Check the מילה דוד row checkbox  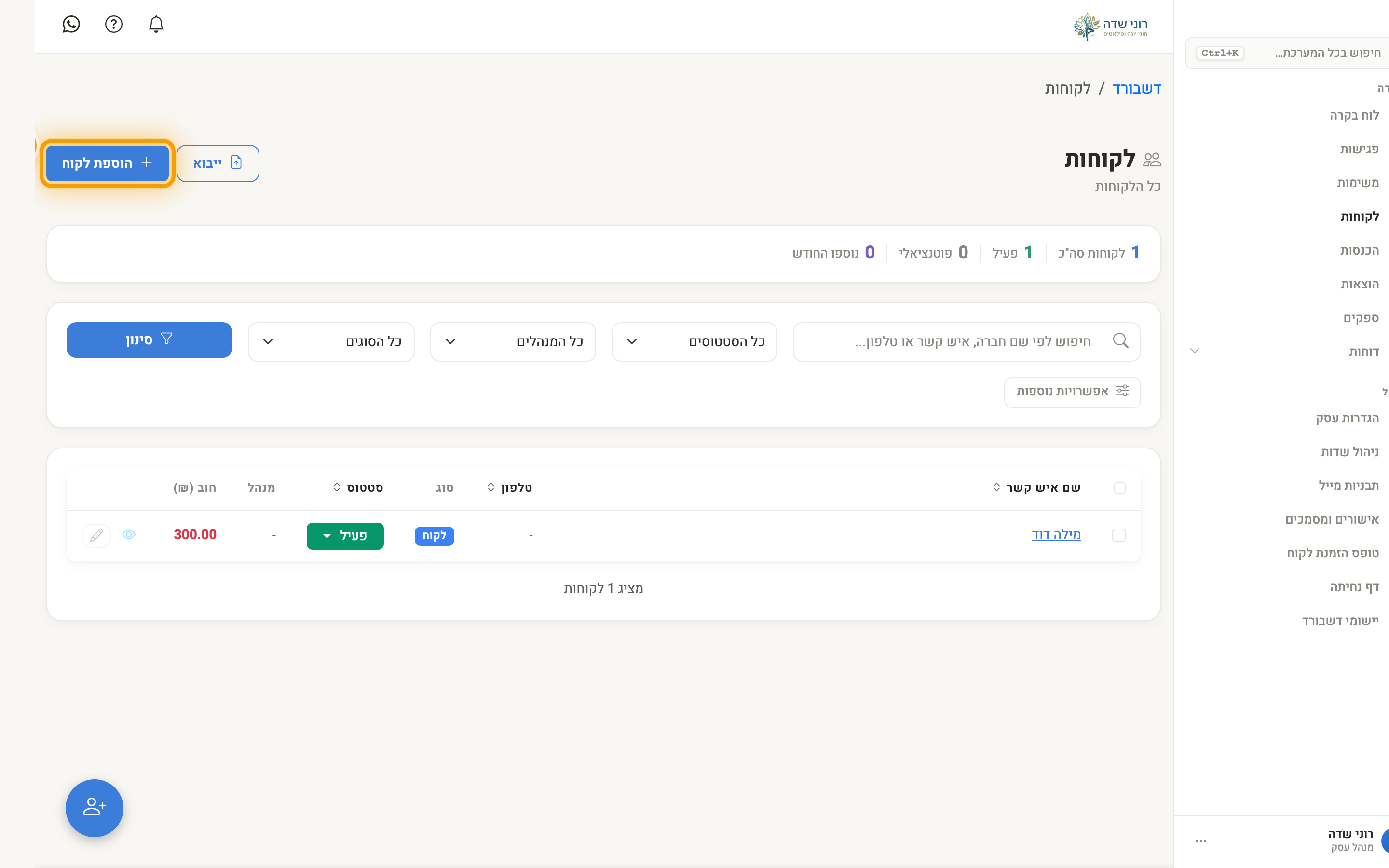[1118, 535]
